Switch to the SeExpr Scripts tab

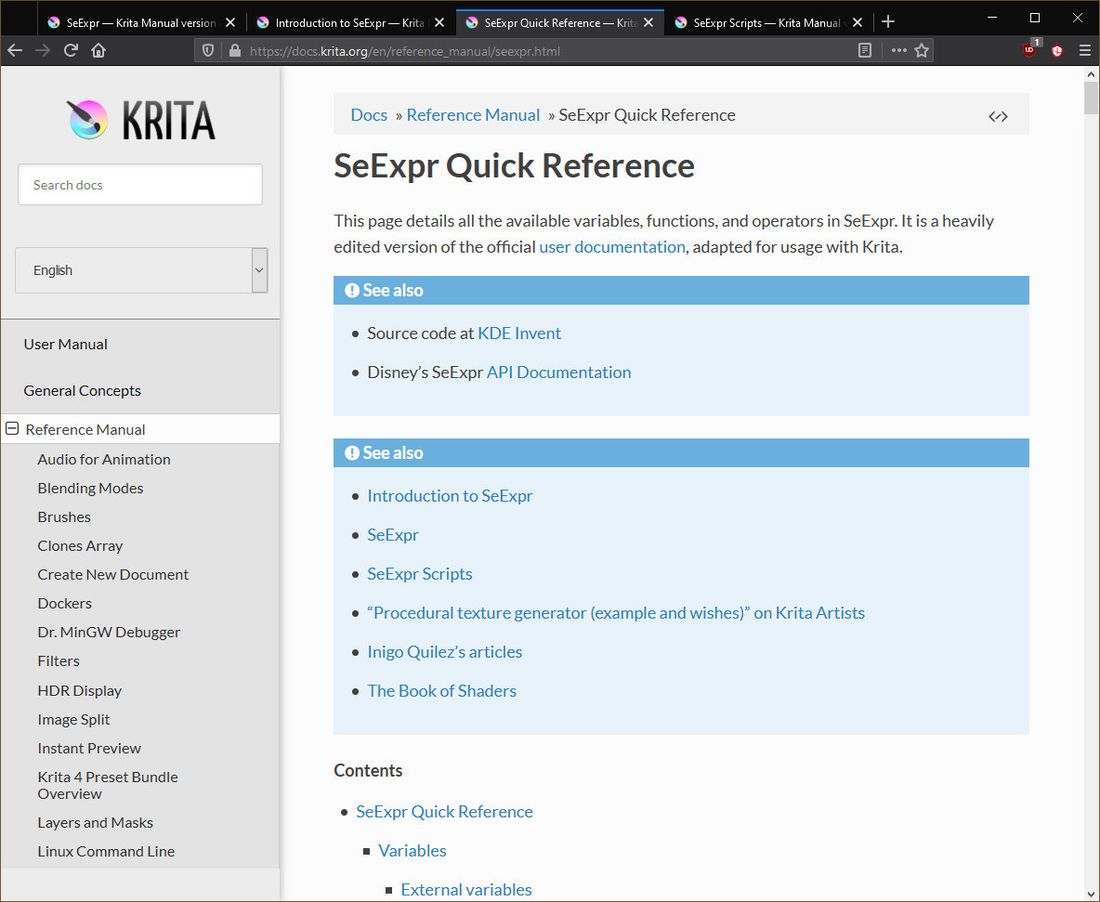click(x=766, y=22)
